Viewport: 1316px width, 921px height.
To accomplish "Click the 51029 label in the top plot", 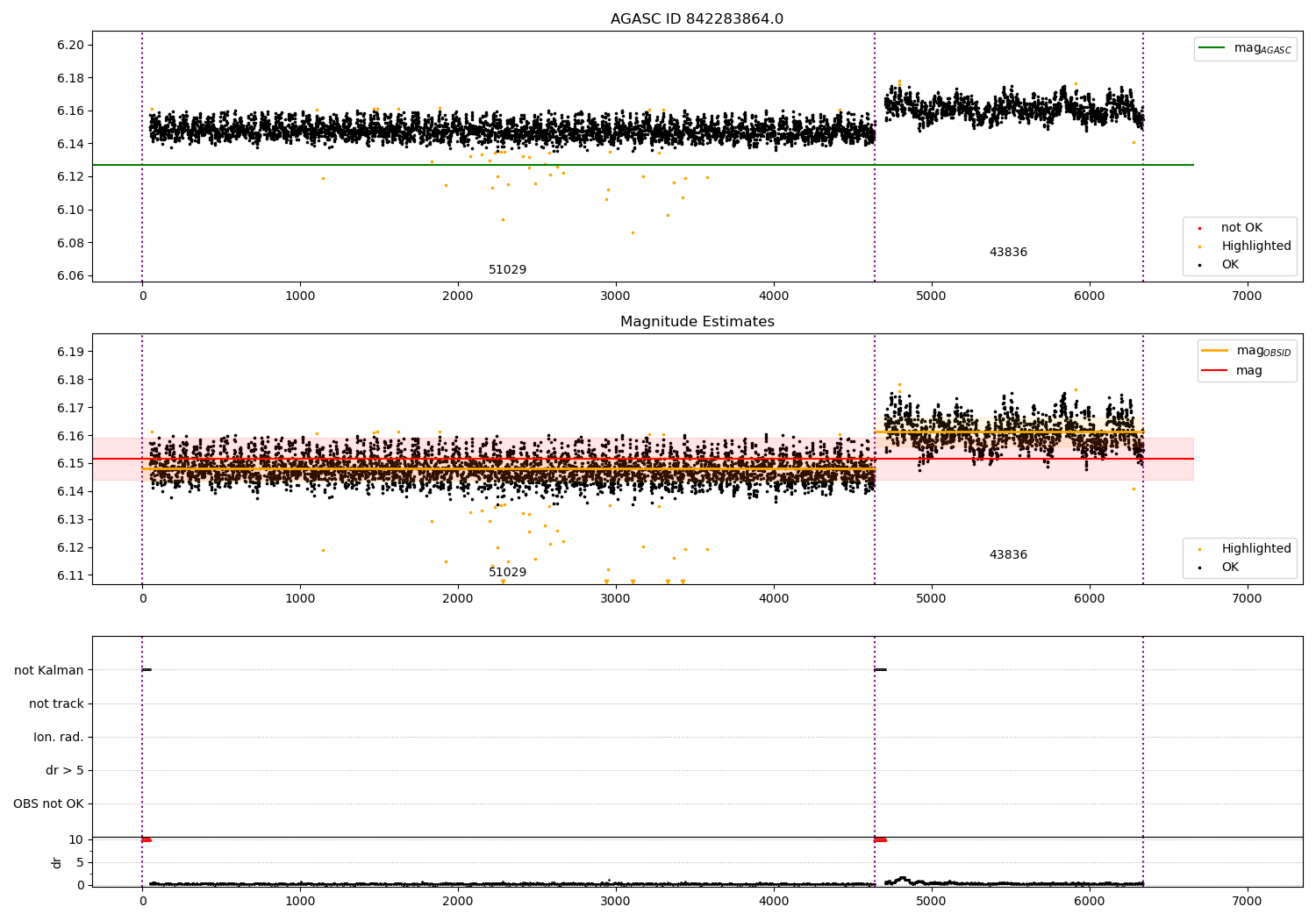I will coord(507,270).
